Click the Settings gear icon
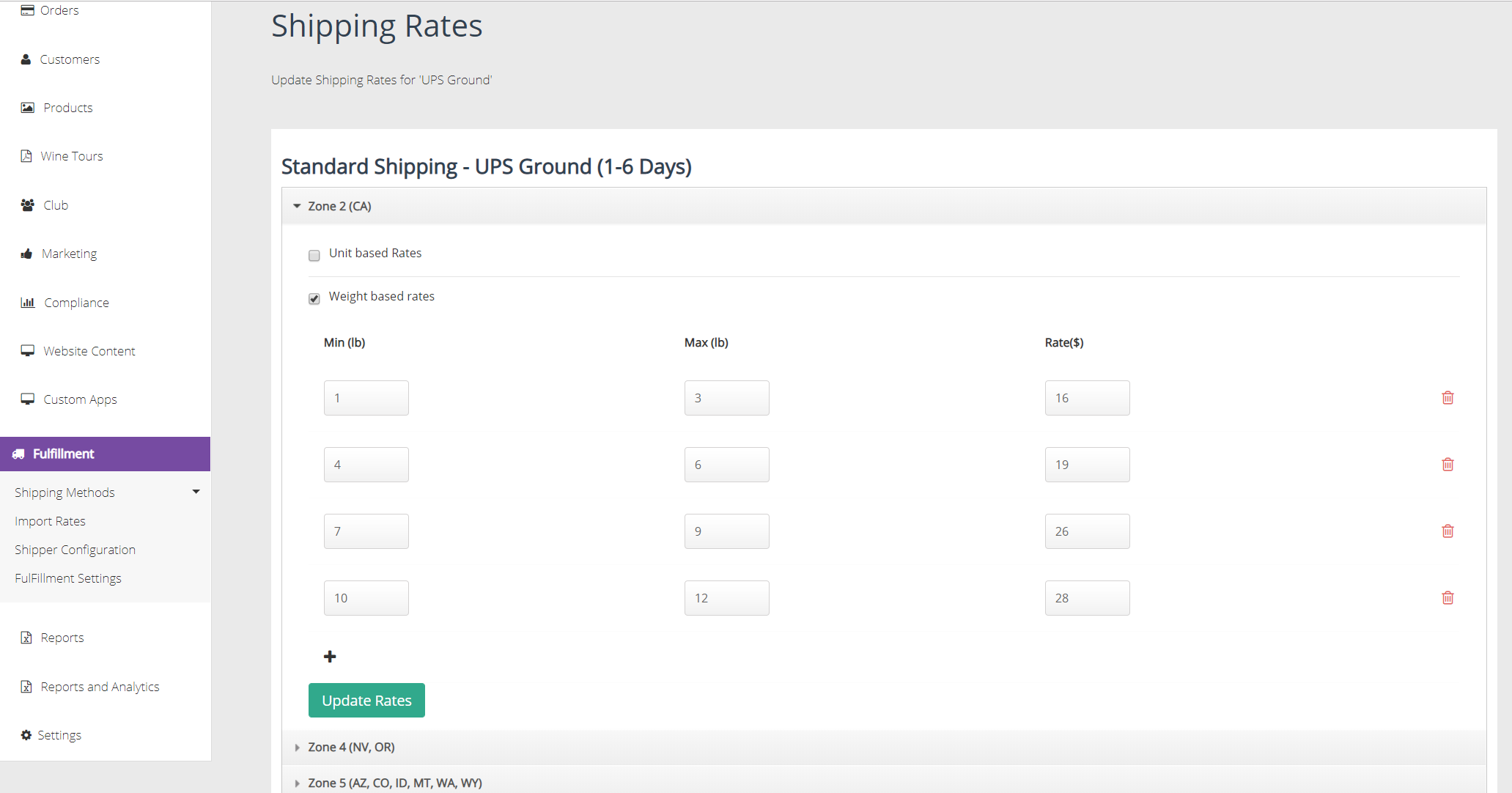The width and height of the screenshot is (1512, 793). pyautogui.click(x=26, y=735)
